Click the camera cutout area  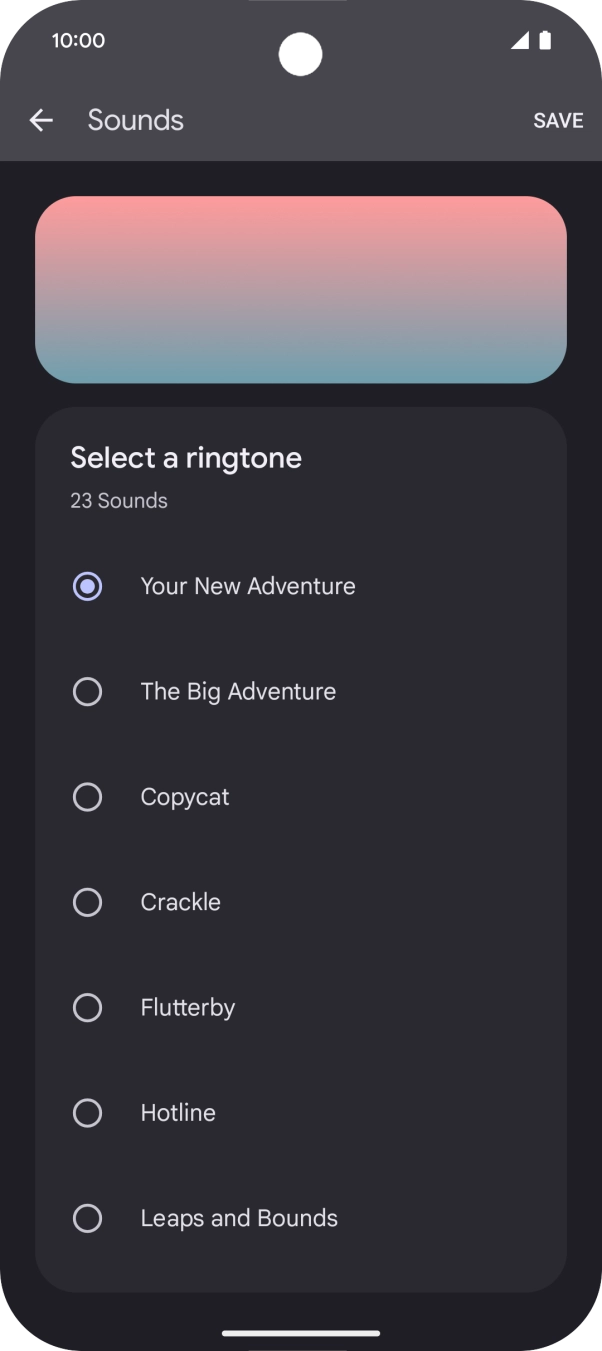301,56
